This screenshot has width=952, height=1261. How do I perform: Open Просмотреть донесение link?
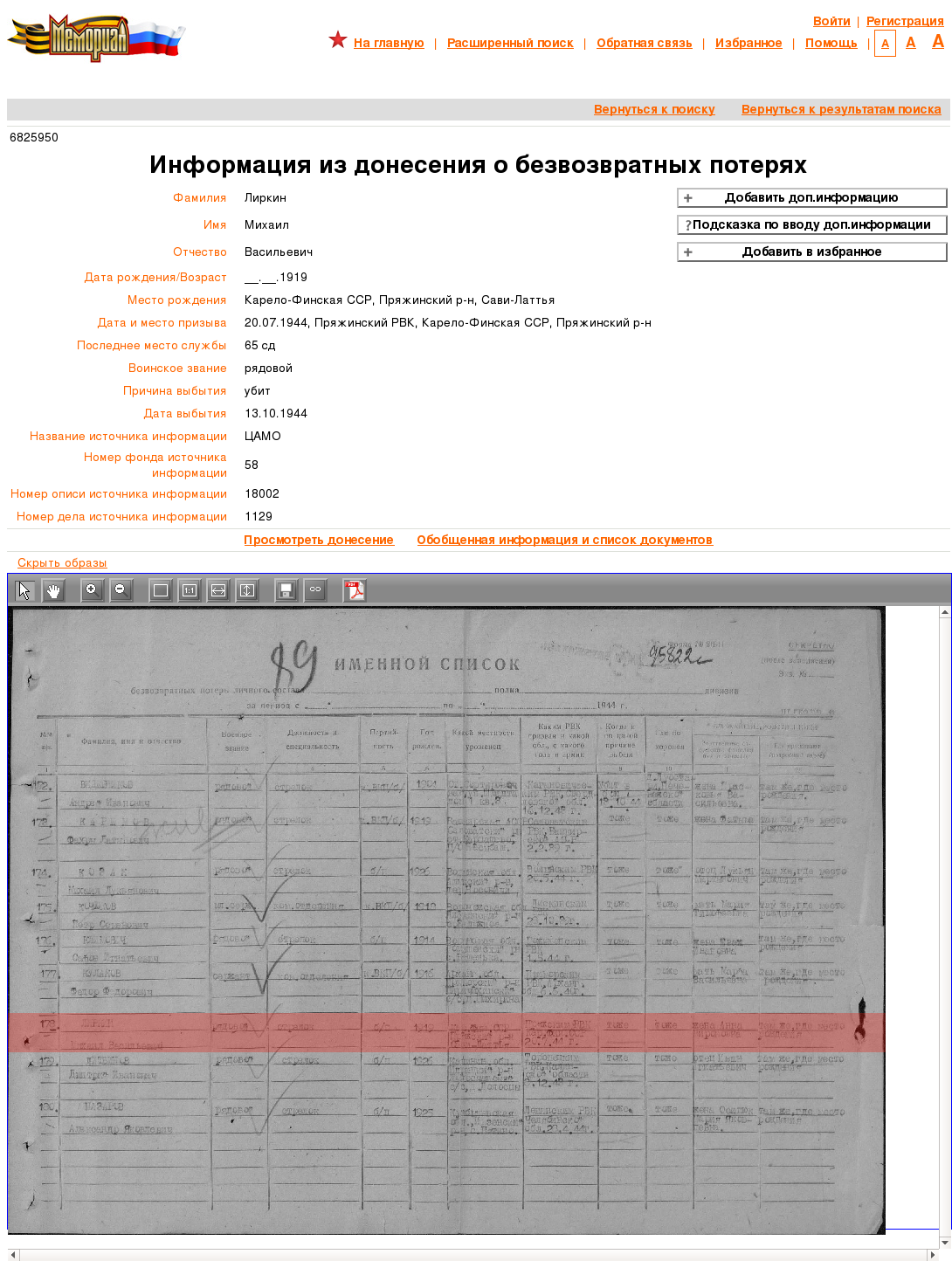click(319, 540)
